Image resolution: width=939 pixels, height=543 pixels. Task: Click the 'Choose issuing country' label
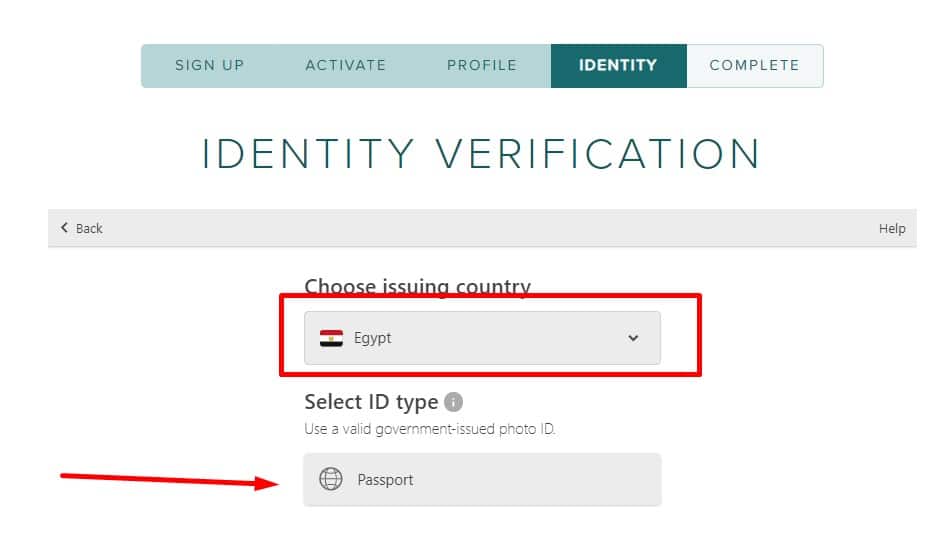coord(417,287)
